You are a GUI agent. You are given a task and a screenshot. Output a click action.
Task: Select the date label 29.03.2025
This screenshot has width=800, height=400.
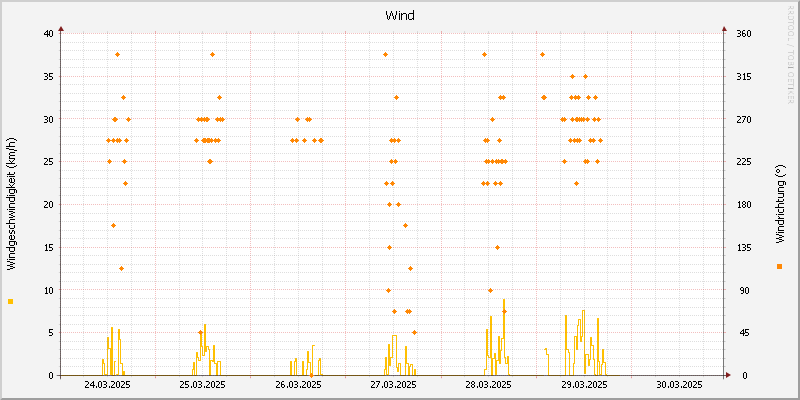pyautogui.click(x=584, y=384)
